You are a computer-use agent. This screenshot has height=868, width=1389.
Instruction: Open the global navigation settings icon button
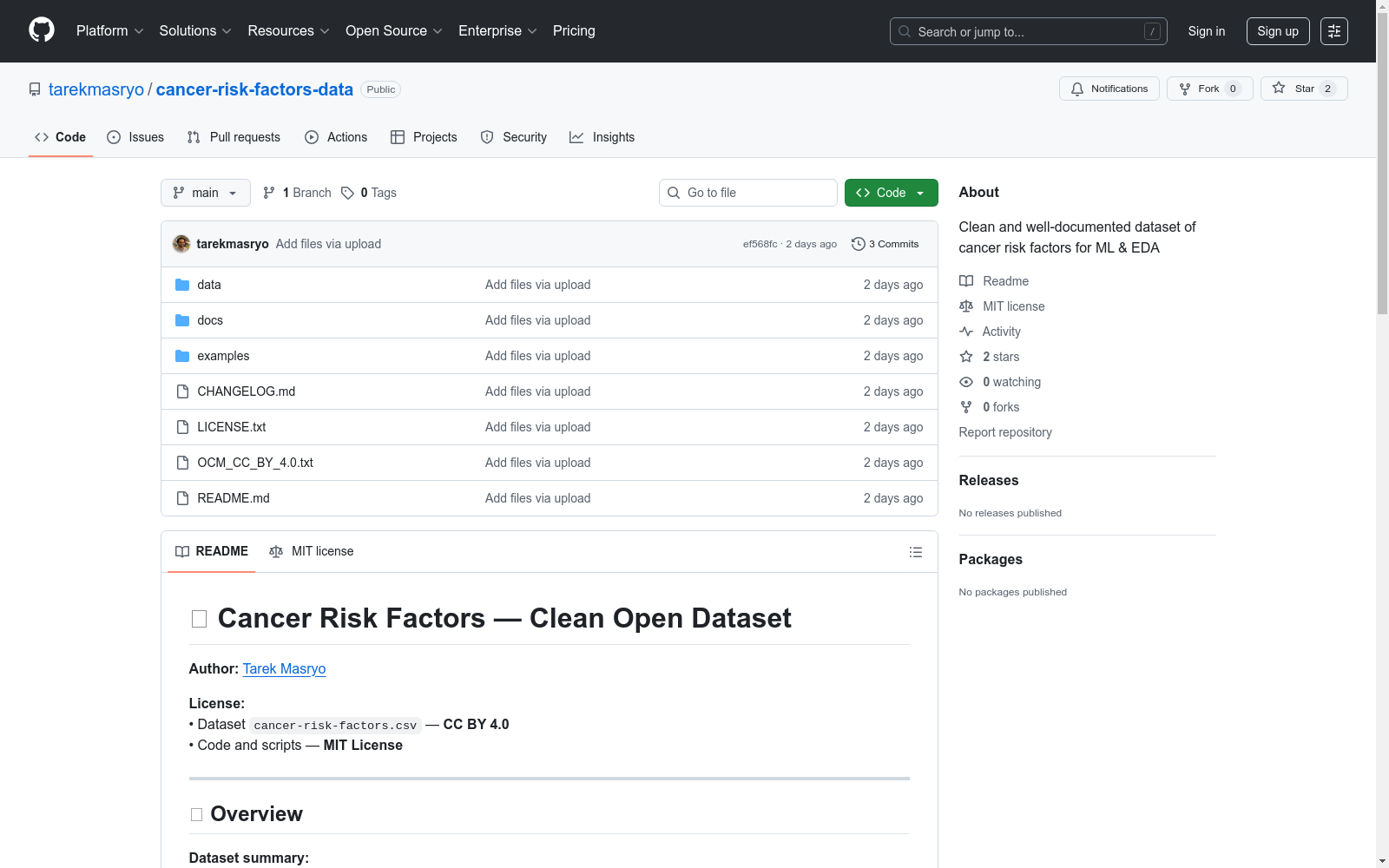[1334, 31]
